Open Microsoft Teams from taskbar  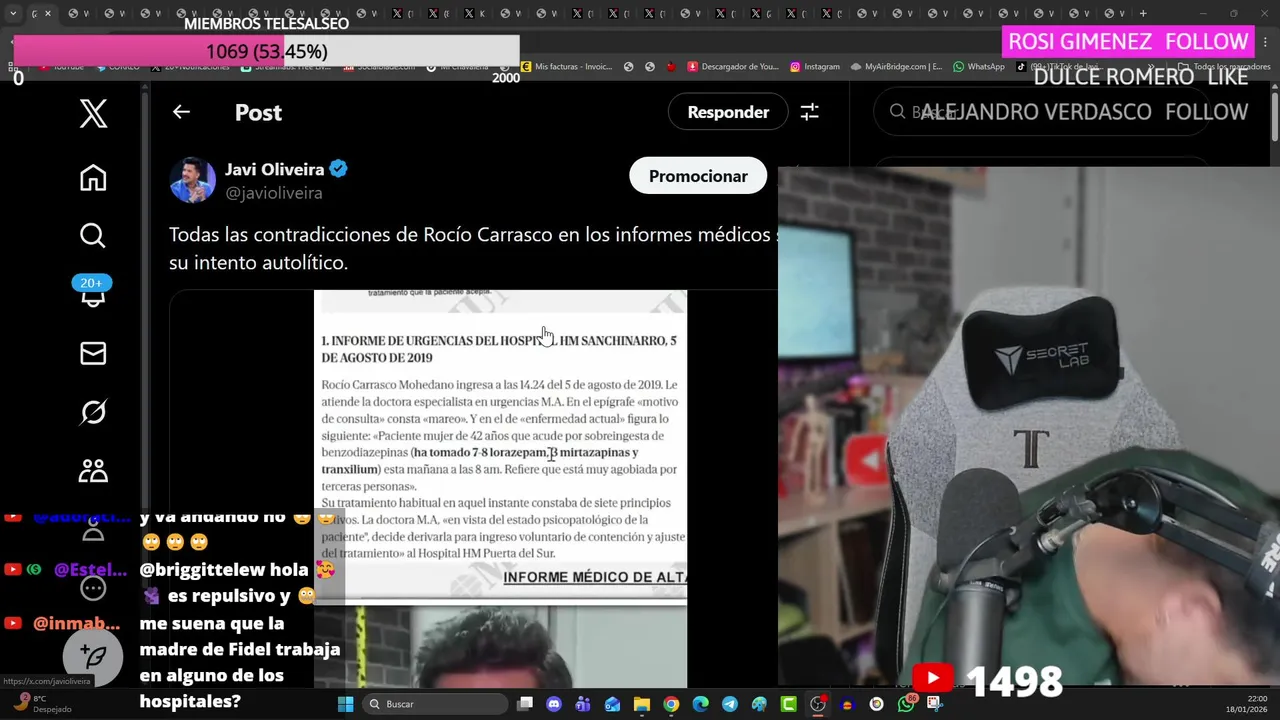tap(583, 704)
